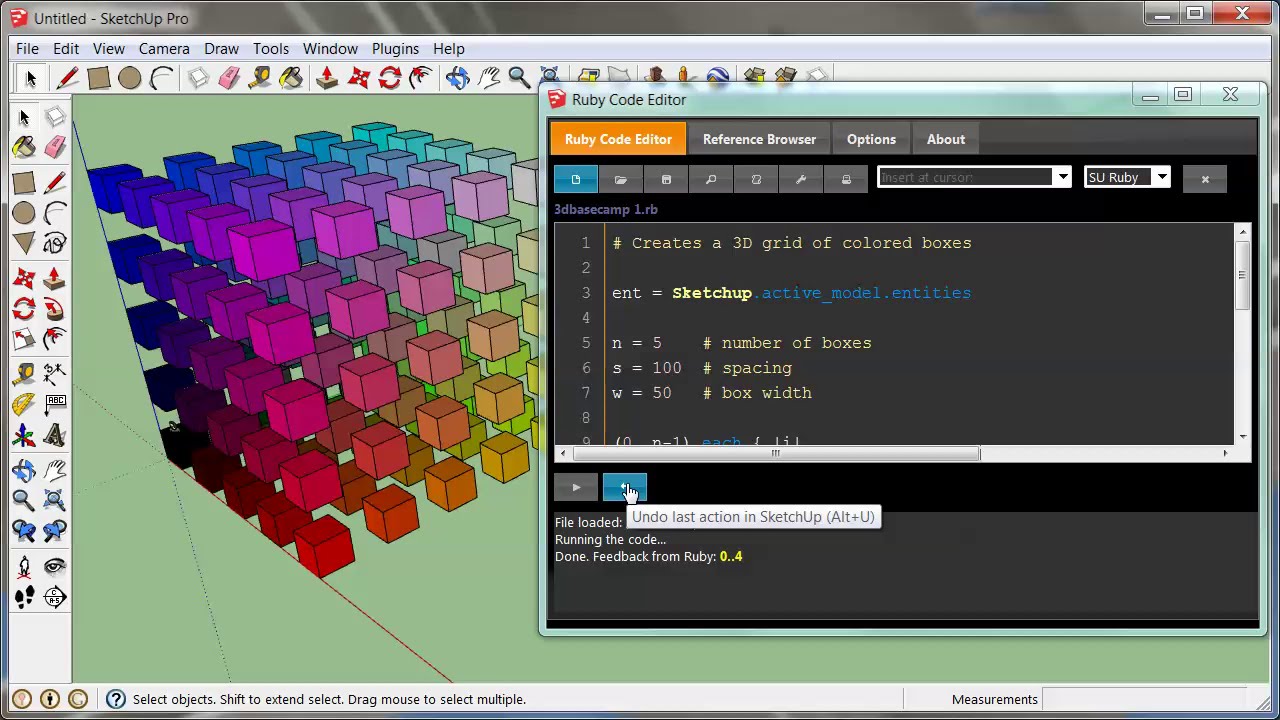Run the code with the play button
The width and height of the screenshot is (1280, 720).
576,488
